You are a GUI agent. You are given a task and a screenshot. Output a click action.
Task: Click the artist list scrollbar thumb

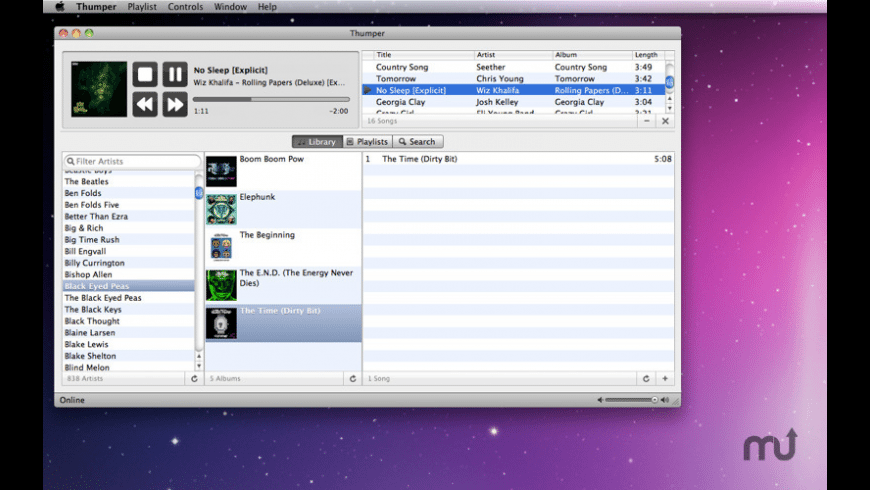[x=199, y=193]
